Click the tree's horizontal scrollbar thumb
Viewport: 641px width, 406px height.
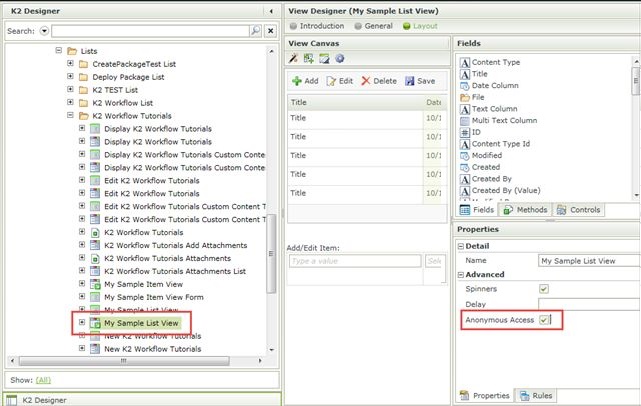point(123,361)
